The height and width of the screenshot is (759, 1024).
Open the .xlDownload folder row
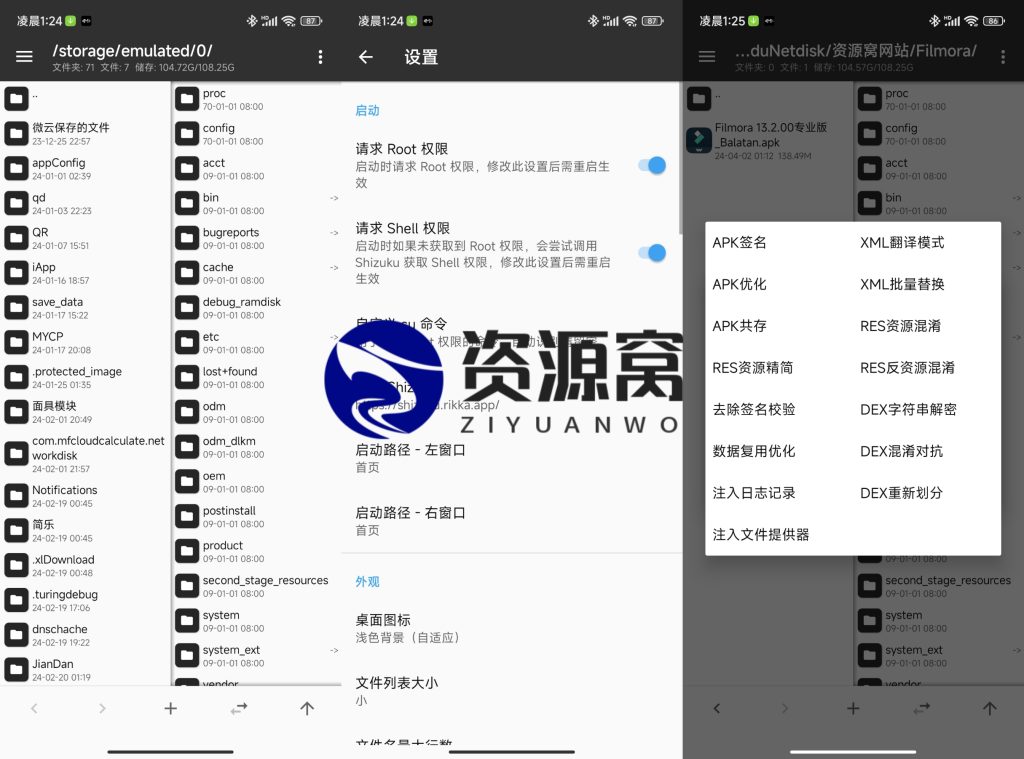point(85,565)
